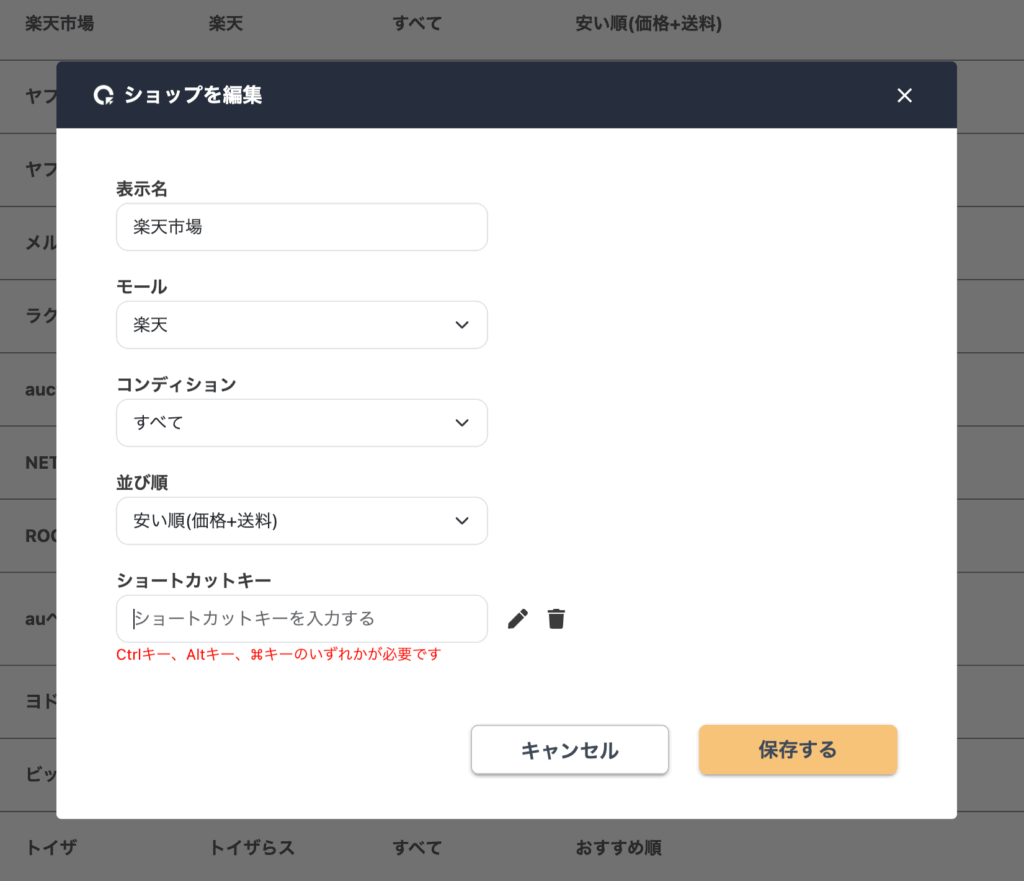Expand the 並び順 chevron arrow

tap(462, 521)
